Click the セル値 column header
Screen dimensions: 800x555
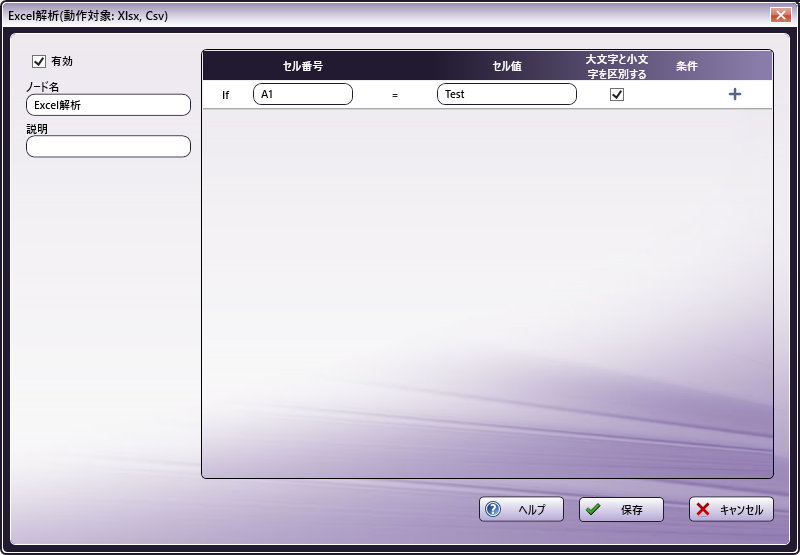(x=507, y=66)
